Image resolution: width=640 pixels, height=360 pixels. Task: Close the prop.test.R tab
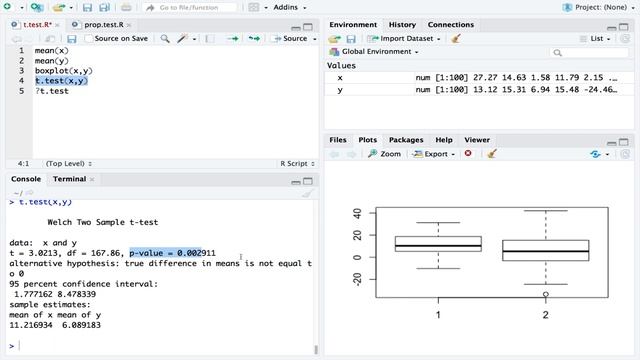pyautogui.click(x=129, y=25)
